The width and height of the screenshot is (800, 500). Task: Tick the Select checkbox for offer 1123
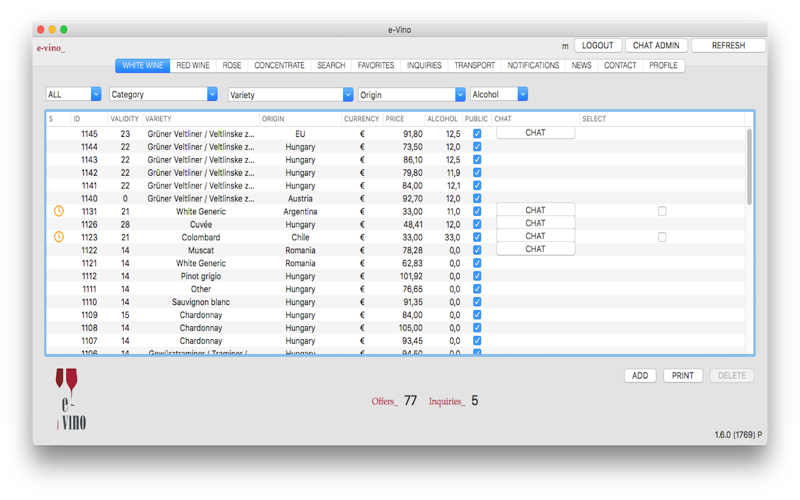click(x=662, y=237)
